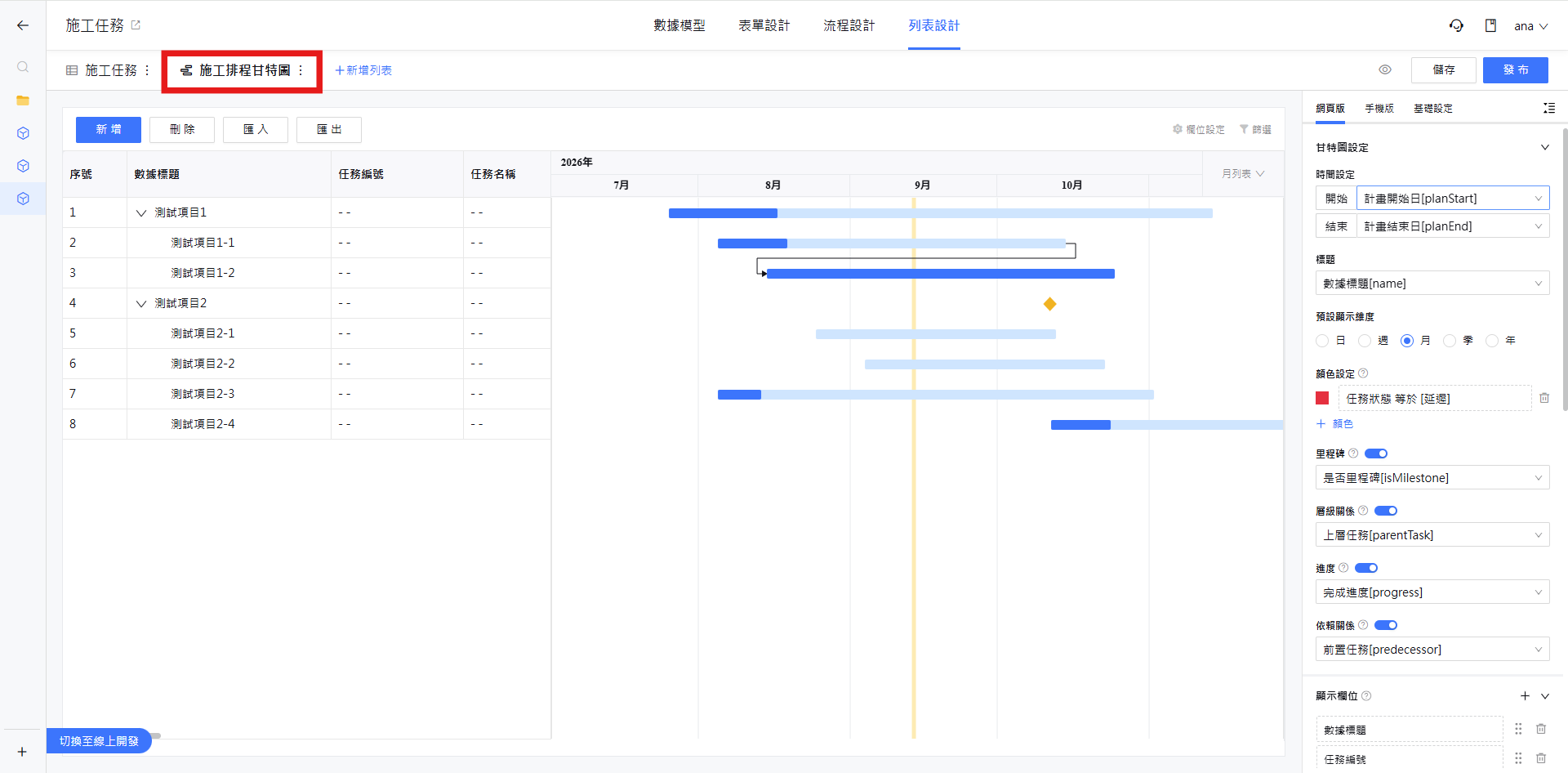Toggle the 進度 switch
This screenshot has height=773, width=1568.
click(x=1366, y=568)
